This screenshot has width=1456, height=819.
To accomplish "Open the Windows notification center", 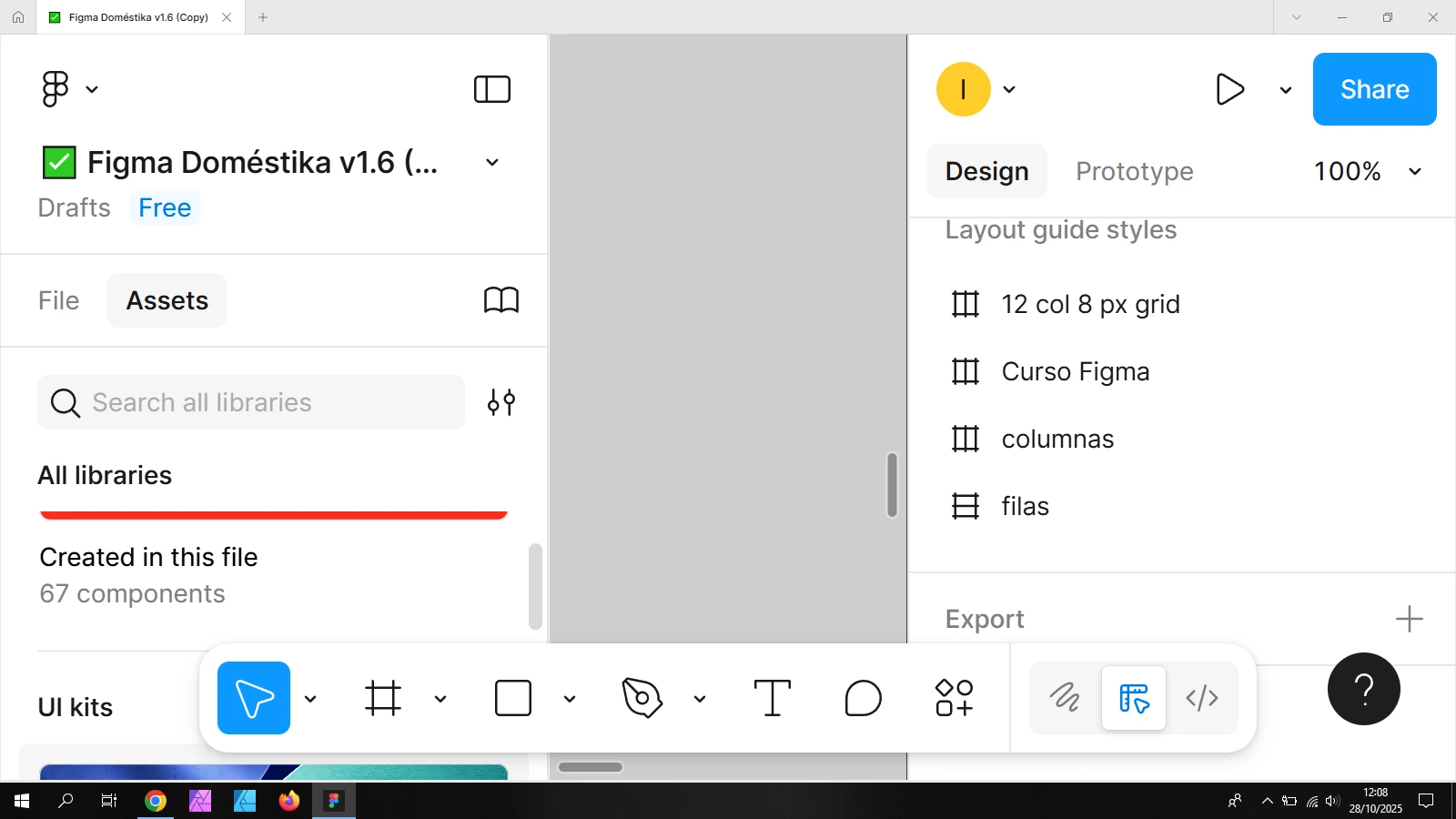I will pos(1426,801).
